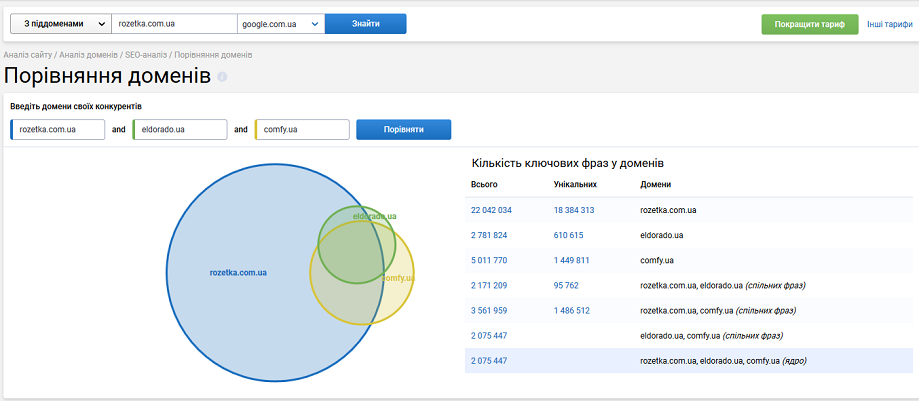Click the Знайти button
The width and height of the screenshot is (919, 401).
click(x=366, y=24)
